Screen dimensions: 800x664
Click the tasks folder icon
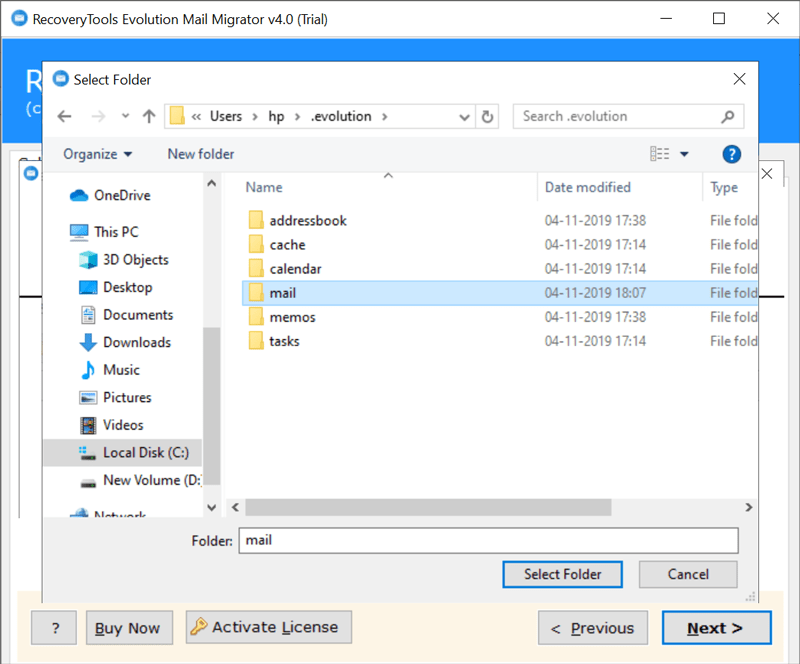point(256,340)
